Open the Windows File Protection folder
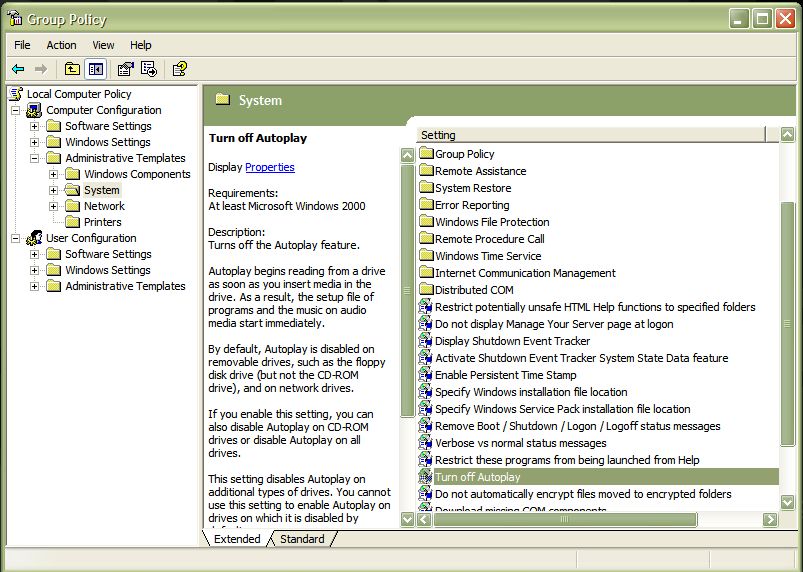This screenshot has width=803, height=572. click(484, 221)
